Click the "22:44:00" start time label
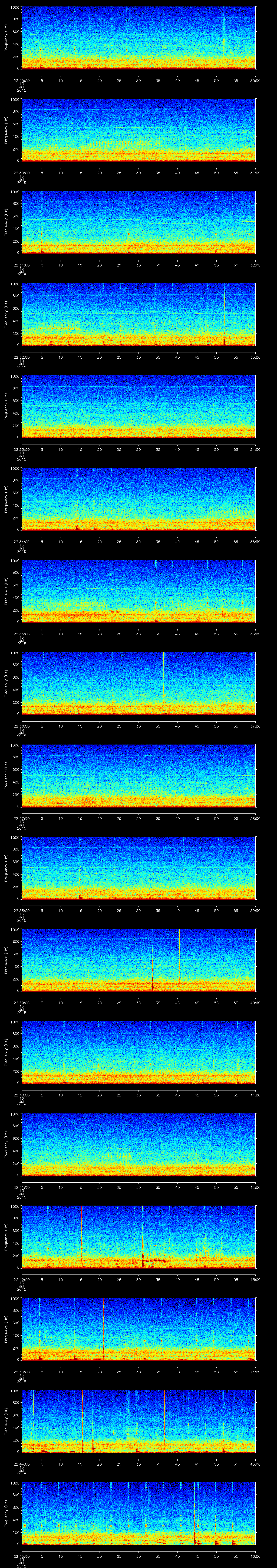This screenshot has width=277, height=1568. point(22,1464)
